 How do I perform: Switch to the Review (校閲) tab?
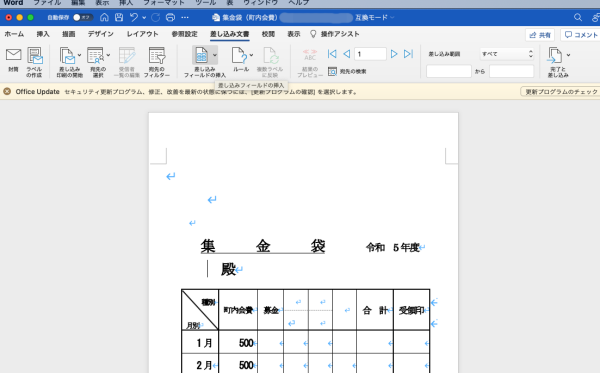coord(268,34)
